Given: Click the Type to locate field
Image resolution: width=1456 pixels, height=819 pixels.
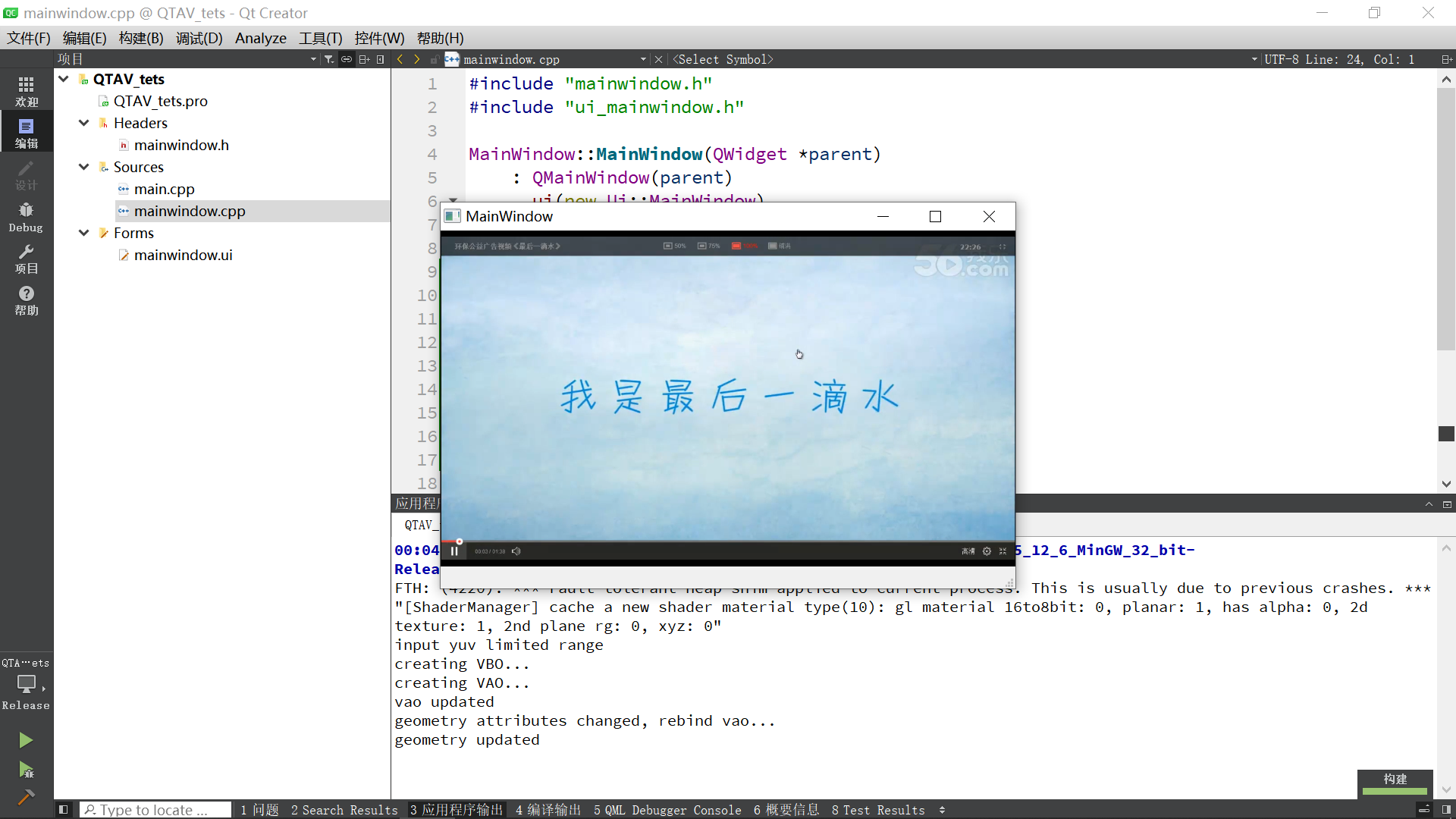Looking at the screenshot, I should 155,810.
